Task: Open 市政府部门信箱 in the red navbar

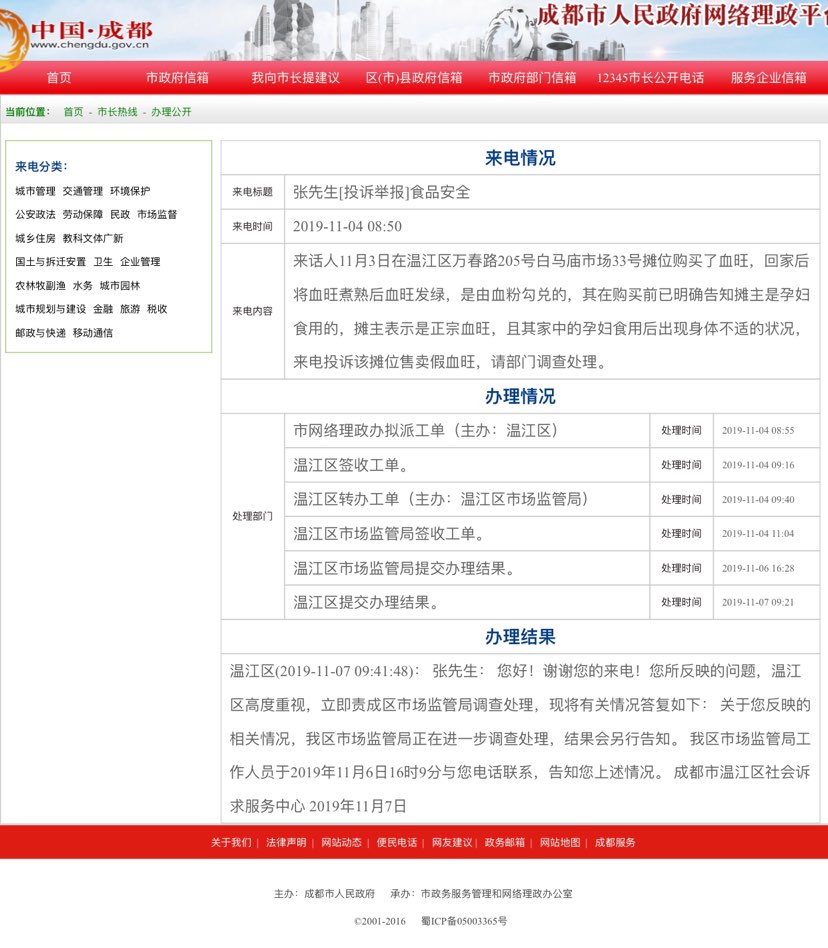Action: (x=532, y=78)
